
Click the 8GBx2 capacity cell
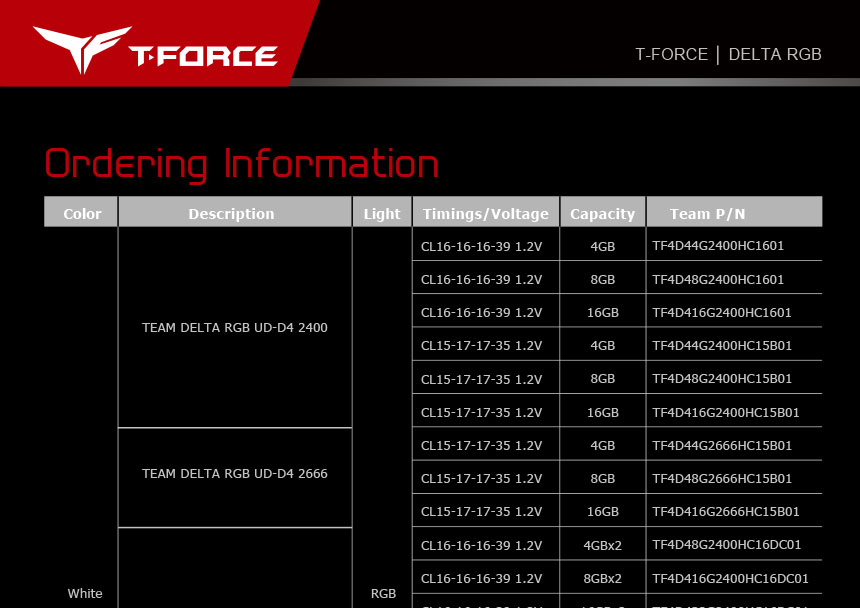[x=603, y=578]
